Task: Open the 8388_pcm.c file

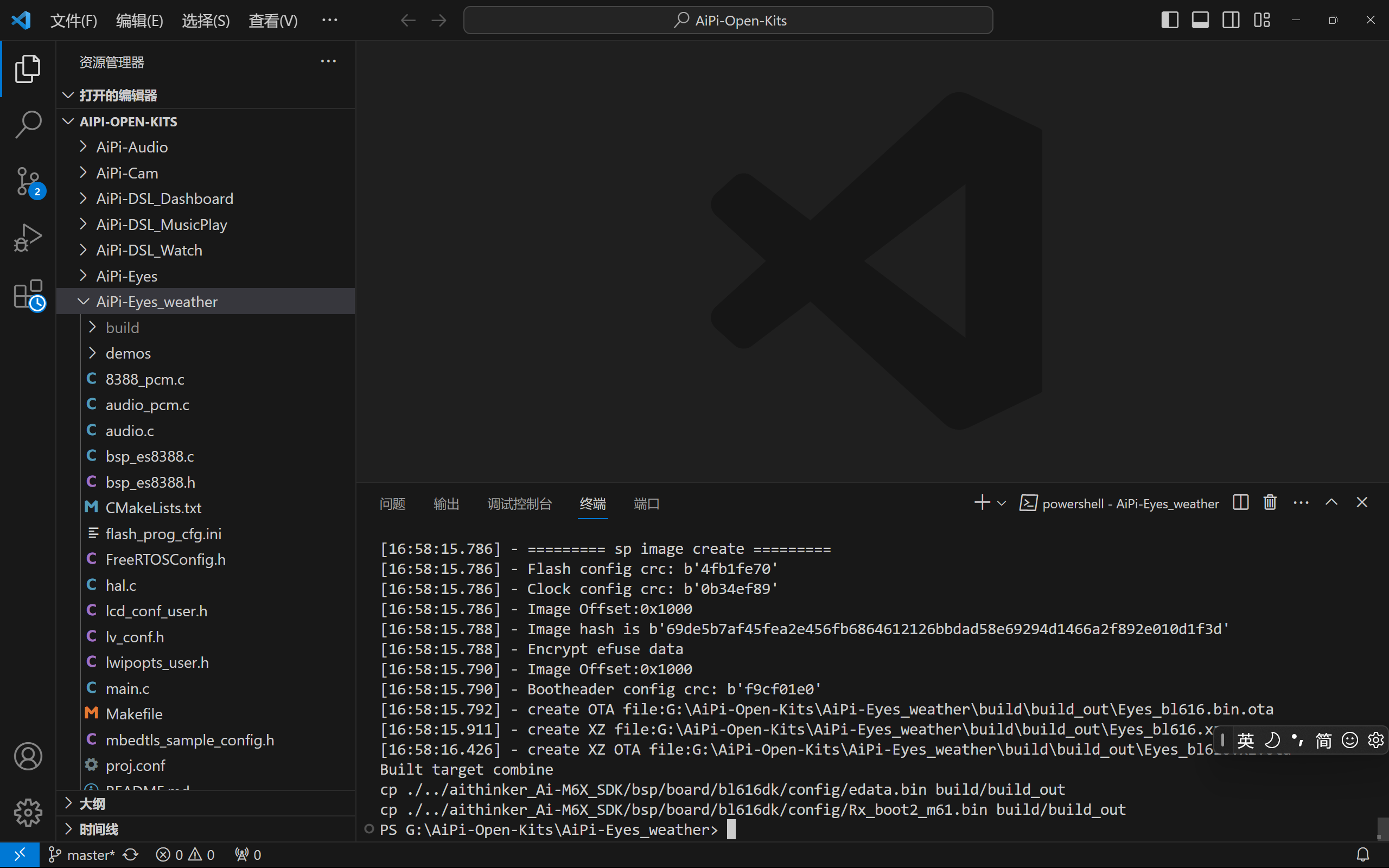Action: (x=206, y=379)
